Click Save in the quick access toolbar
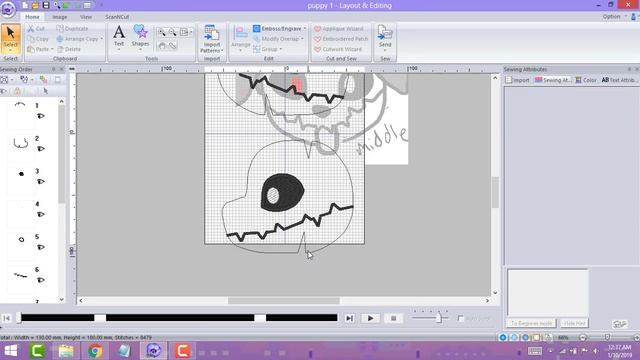The image size is (640, 360). pos(46,5)
